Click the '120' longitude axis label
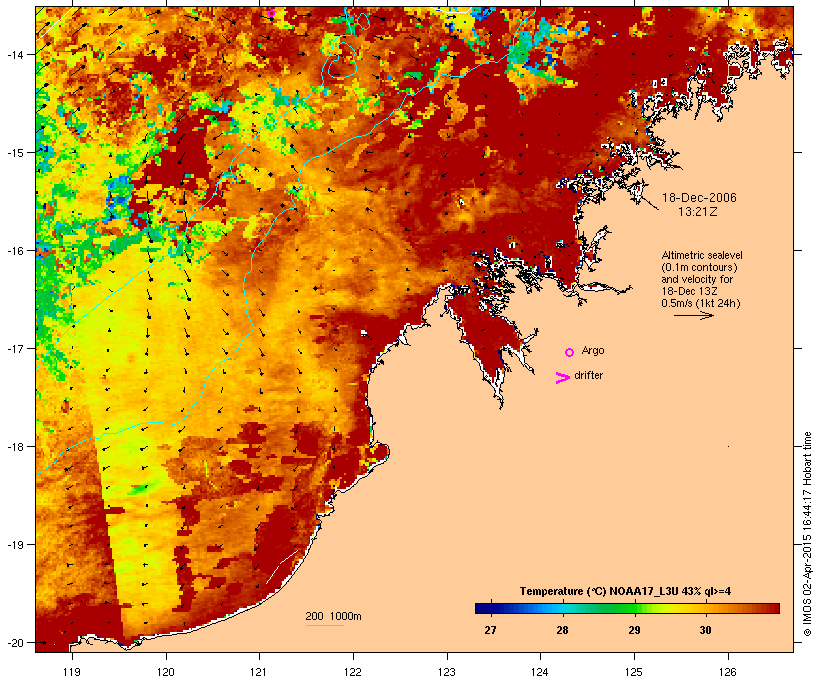Viewport: 820px width, 680px height. [x=166, y=672]
